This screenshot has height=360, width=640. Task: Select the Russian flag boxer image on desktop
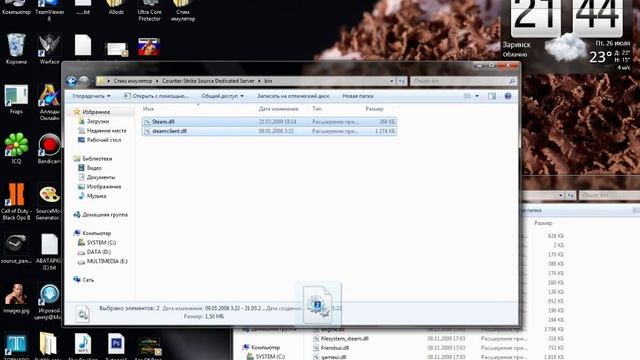(x=149, y=47)
